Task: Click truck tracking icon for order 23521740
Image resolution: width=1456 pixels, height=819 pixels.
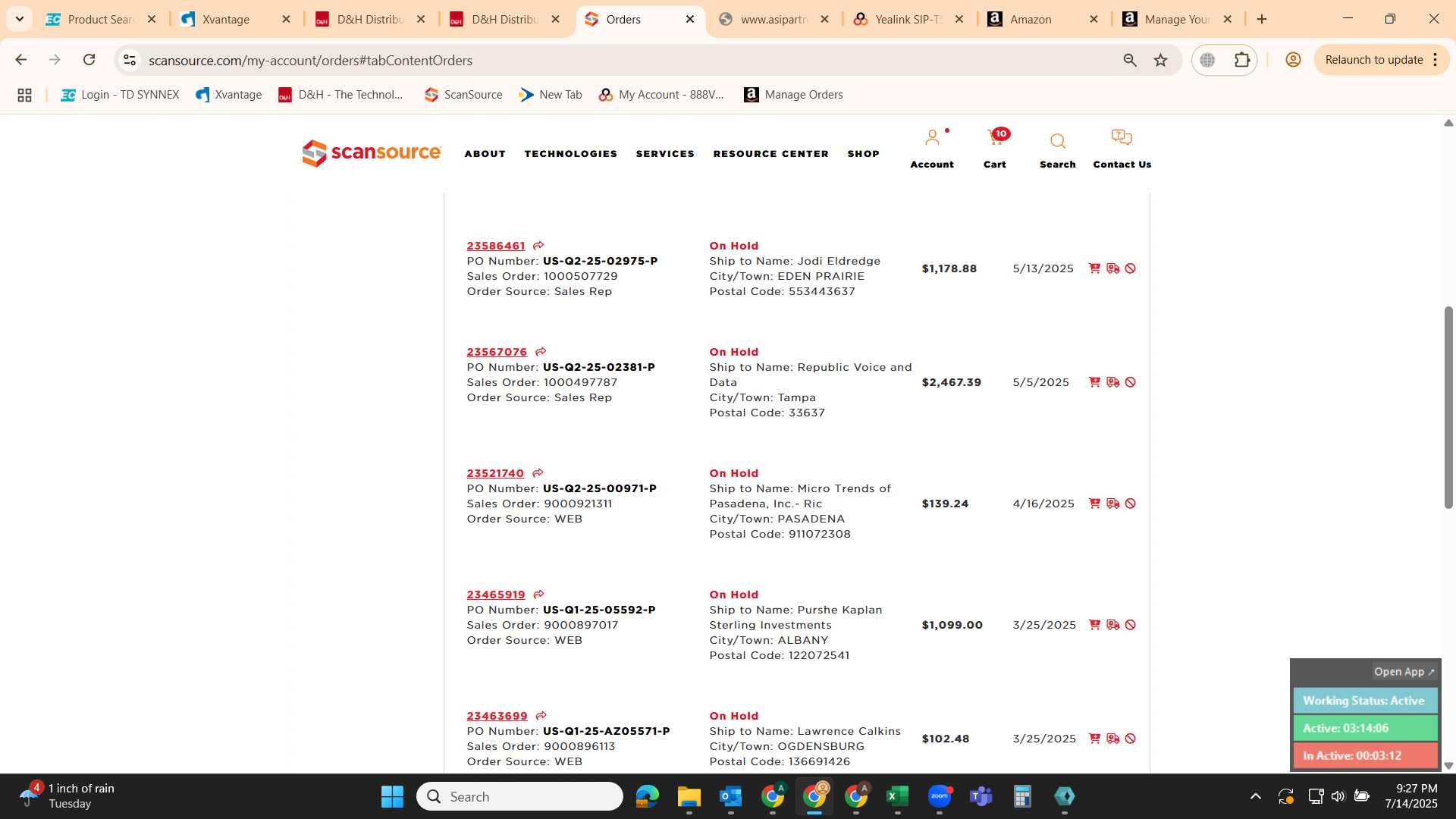Action: tap(1112, 504)
